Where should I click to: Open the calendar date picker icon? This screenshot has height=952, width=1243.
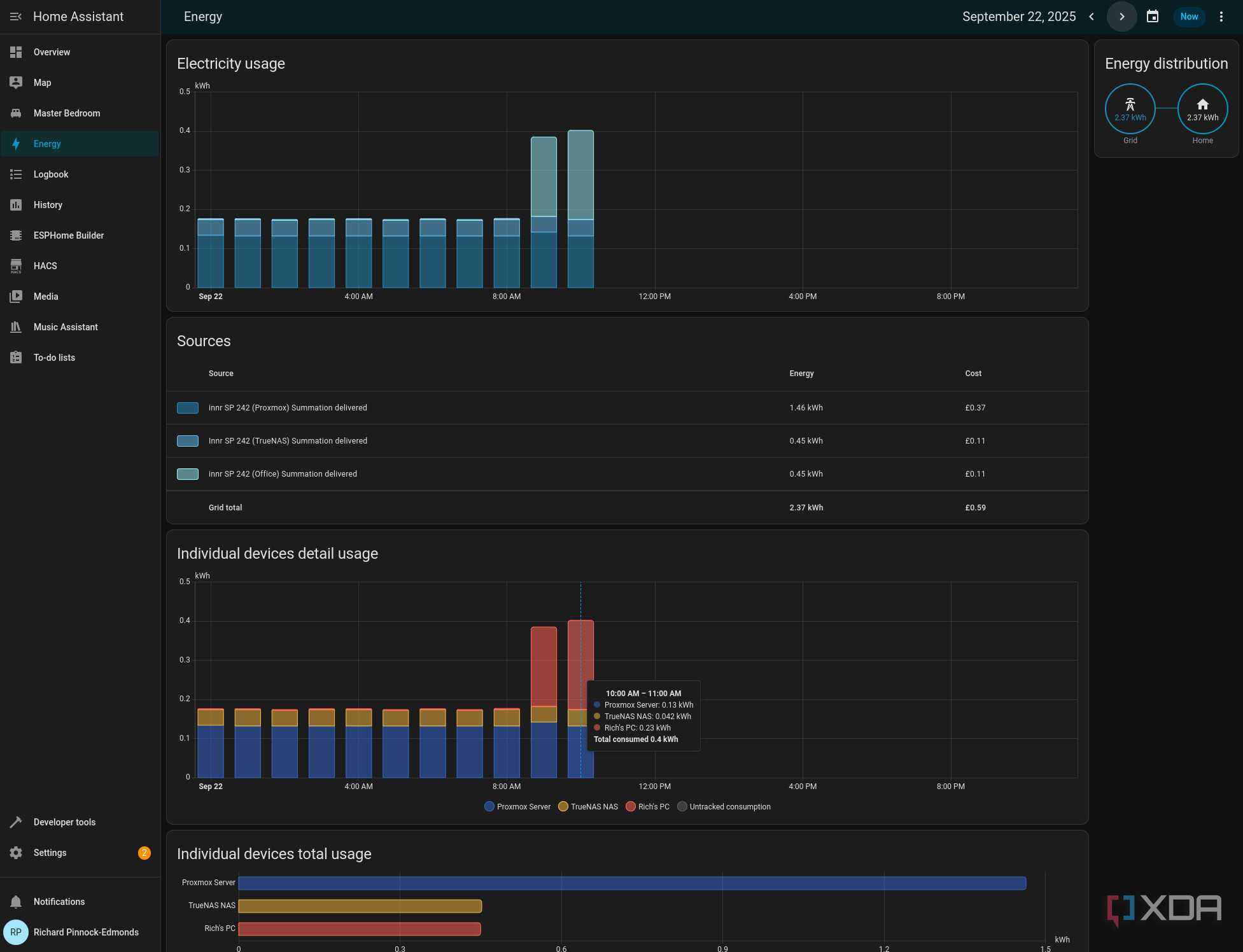pos(1153,17)
